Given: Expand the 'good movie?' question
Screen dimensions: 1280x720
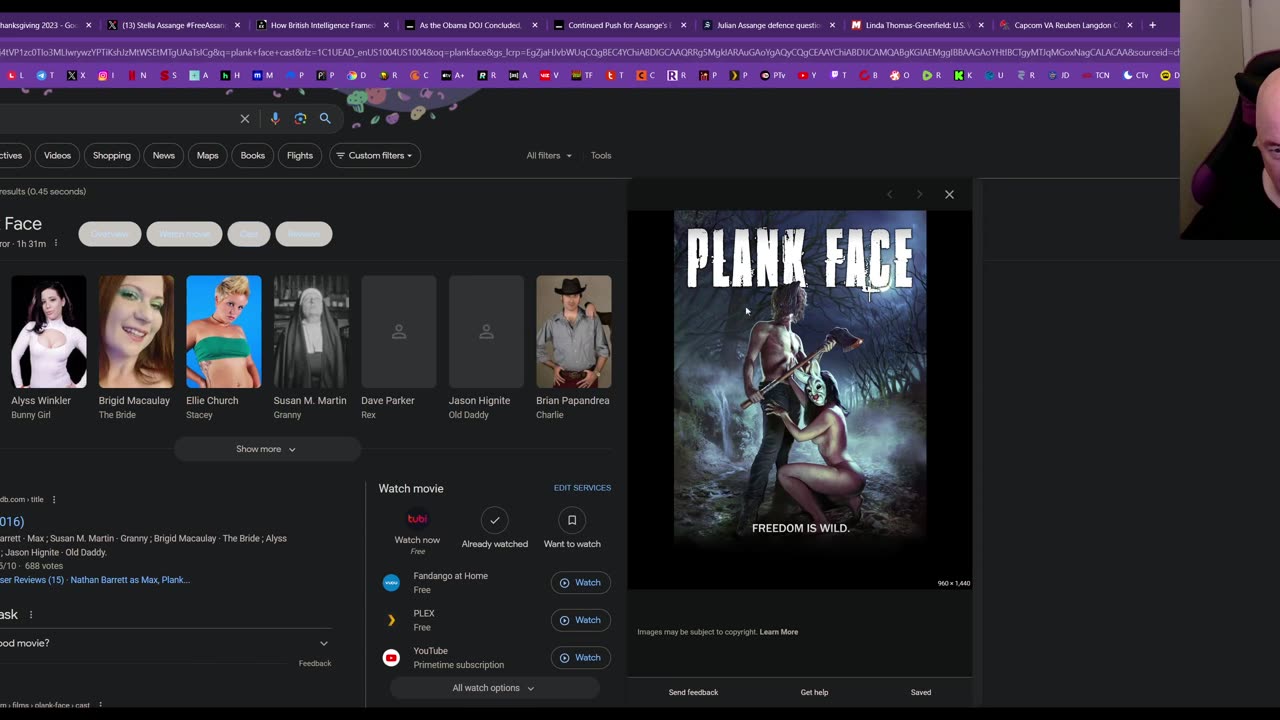Looking at the screenshot, I should tap(164, 643).
